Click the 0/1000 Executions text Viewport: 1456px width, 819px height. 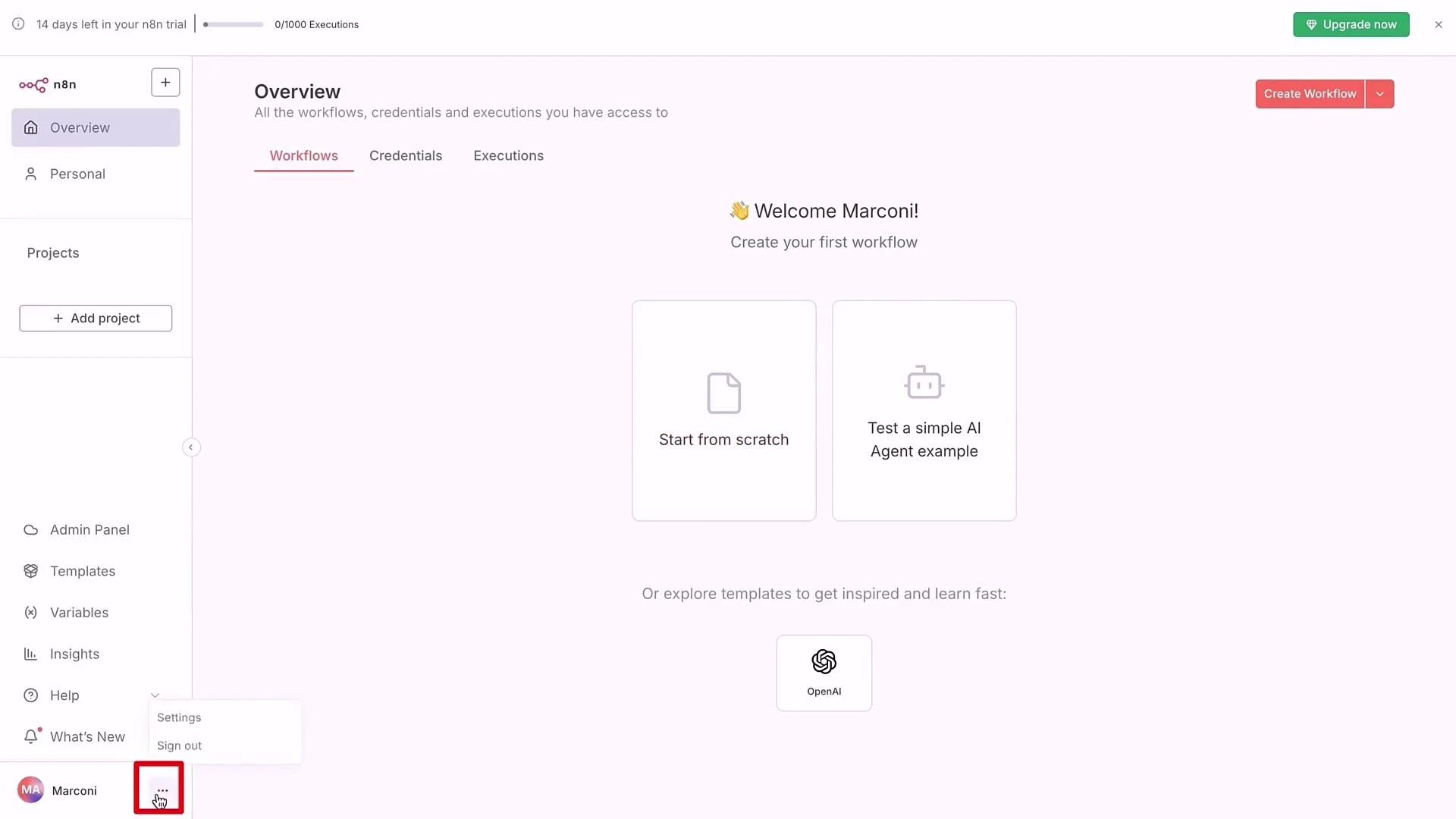click(x=317, y=24)
